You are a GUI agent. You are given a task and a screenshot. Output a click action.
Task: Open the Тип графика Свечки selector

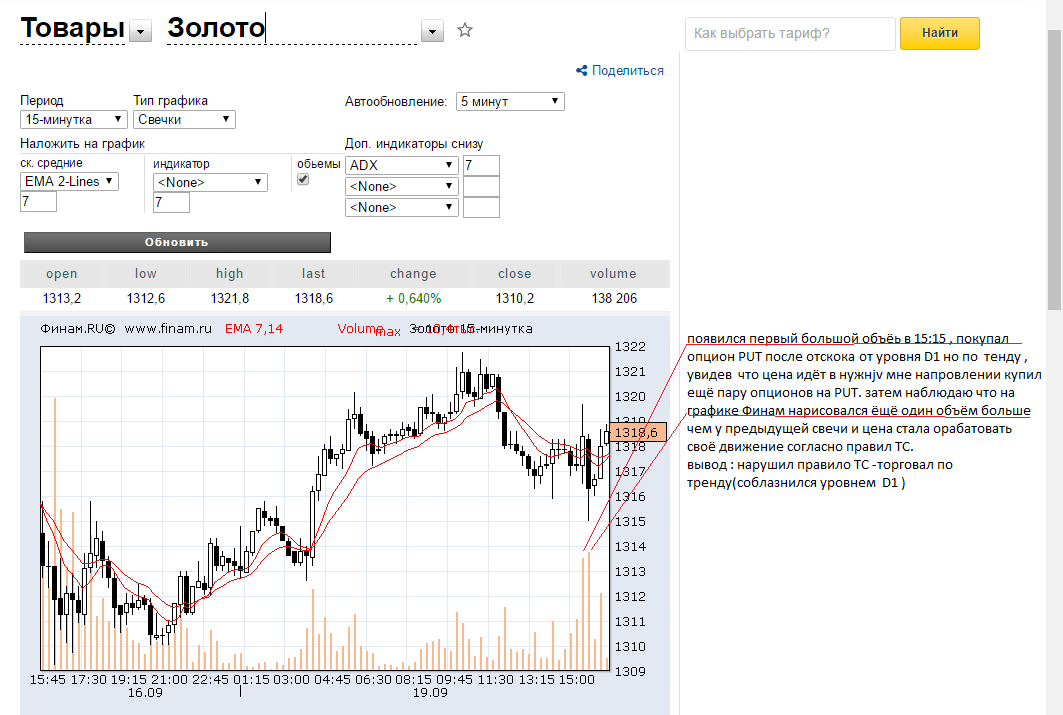tap(184, 119)
